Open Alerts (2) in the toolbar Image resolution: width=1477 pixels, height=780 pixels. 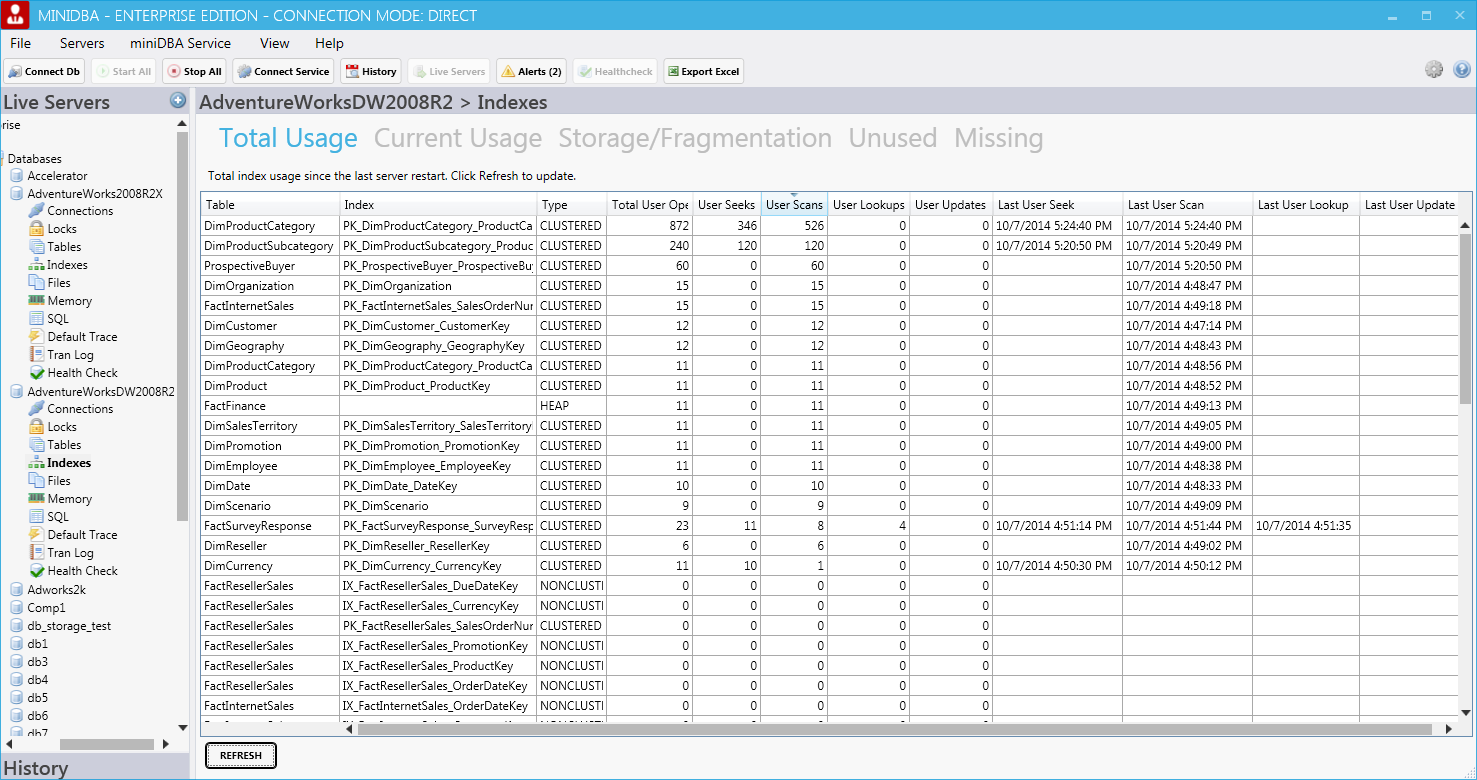click(x=531, y=72)
